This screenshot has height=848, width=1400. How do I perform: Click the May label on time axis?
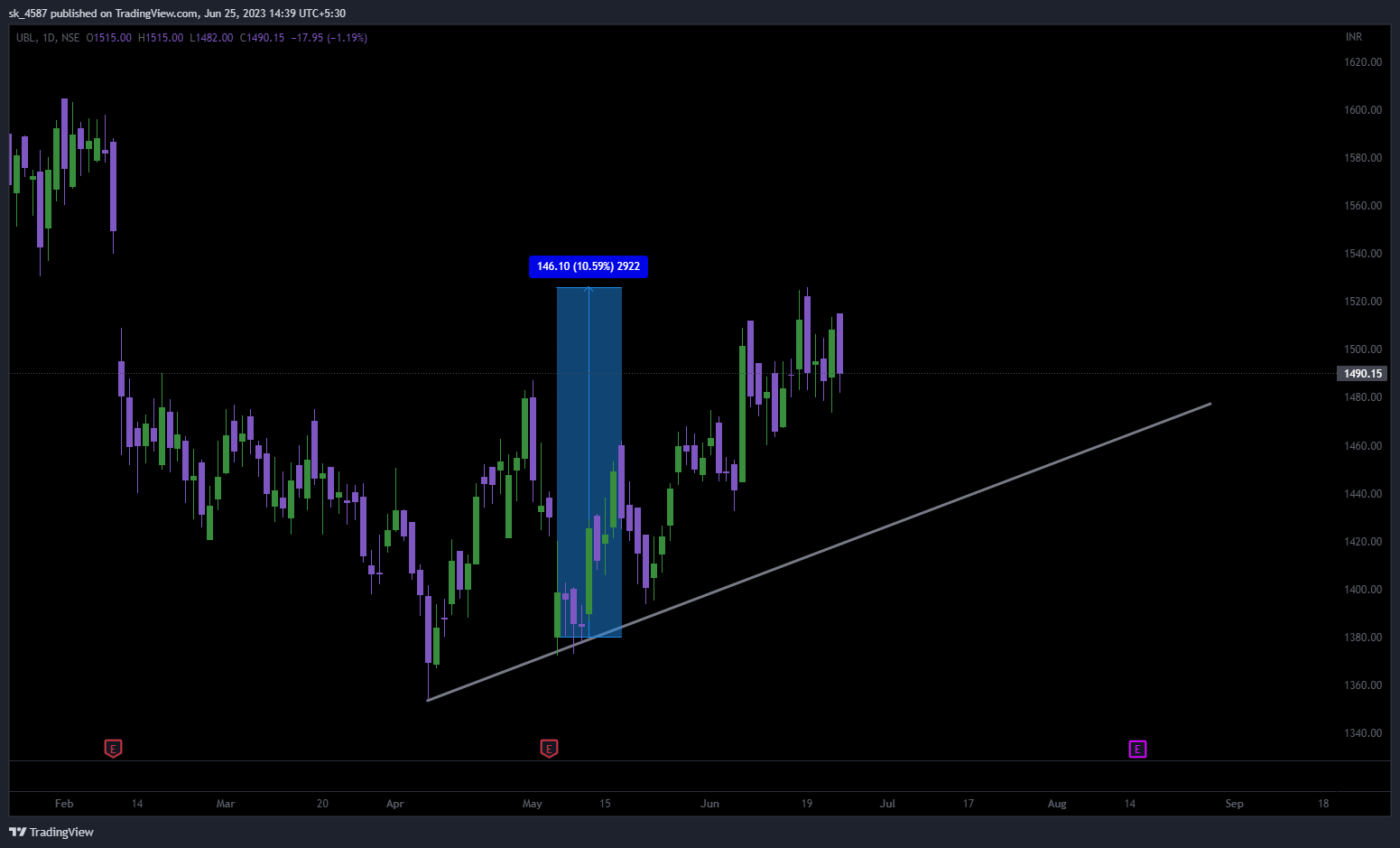tap(533, 804)
